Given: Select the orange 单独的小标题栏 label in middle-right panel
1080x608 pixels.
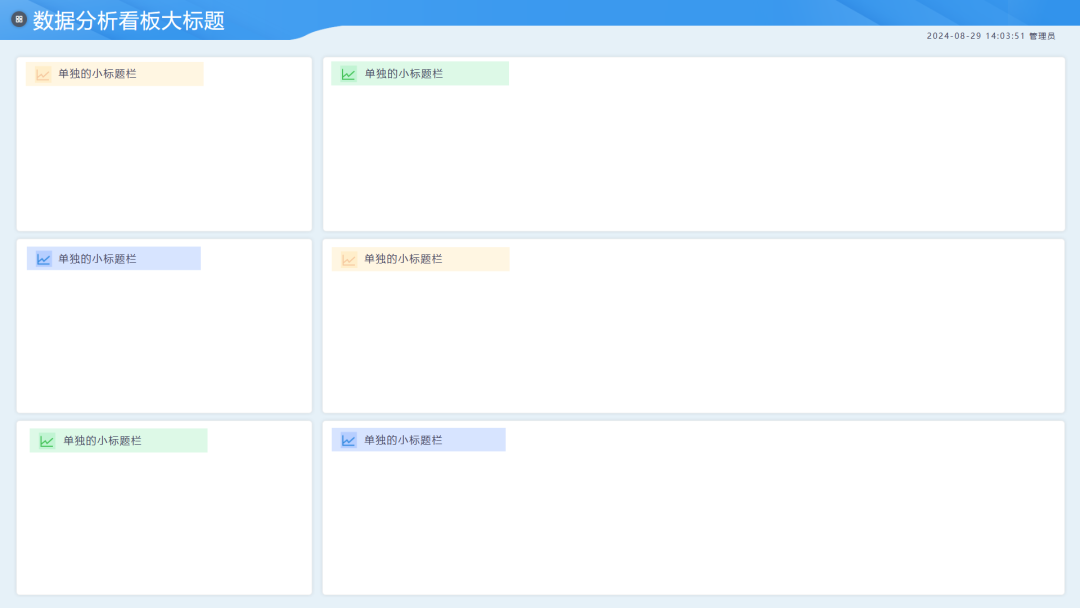Looking at the screenshot, I should [403, 259].
